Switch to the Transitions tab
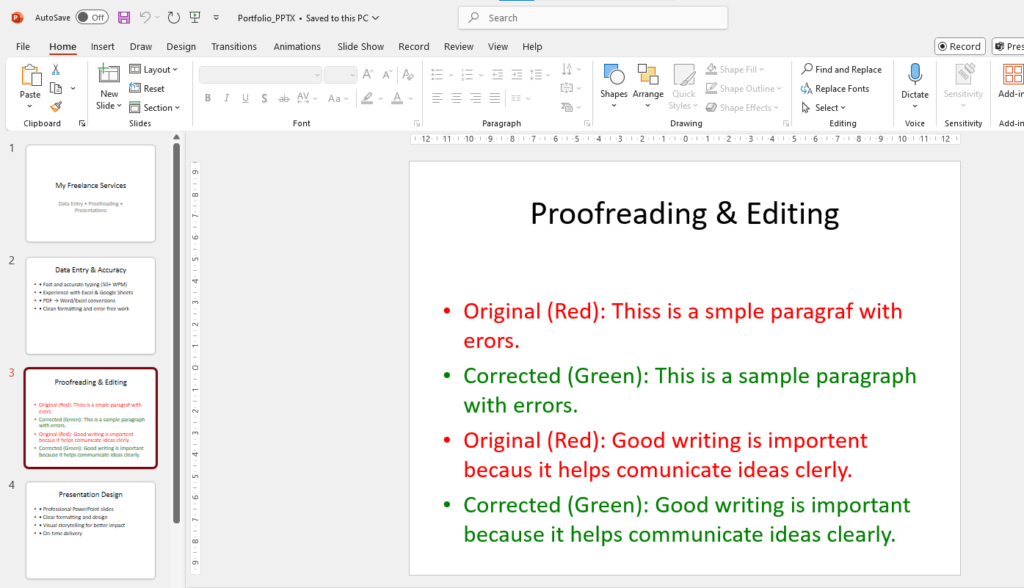The width and height of the screenshot is (1024, 588). pos(234,46)
